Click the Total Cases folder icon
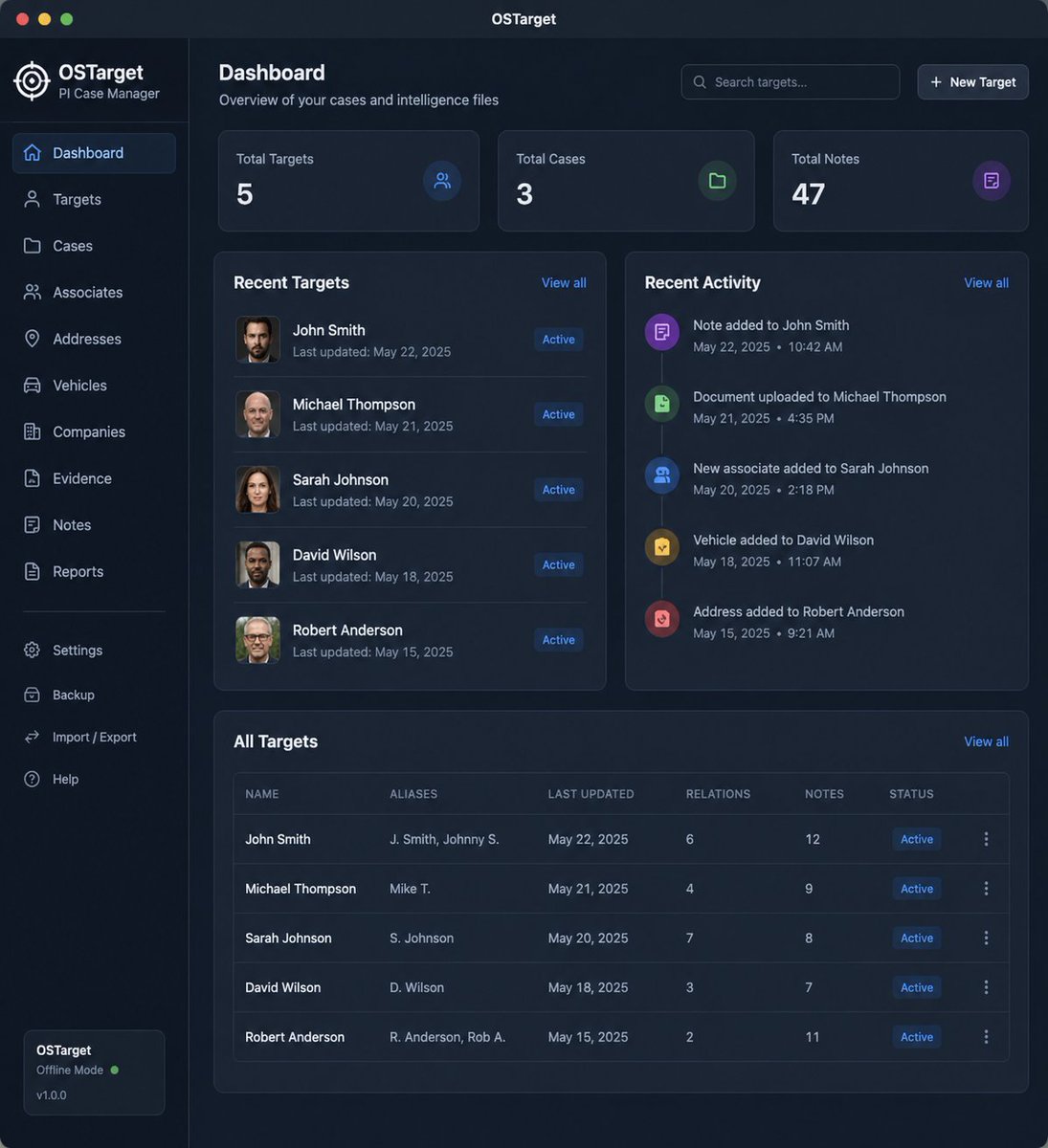Image resolution: width=1048 pixels, height=1148 pixels. 717,181
